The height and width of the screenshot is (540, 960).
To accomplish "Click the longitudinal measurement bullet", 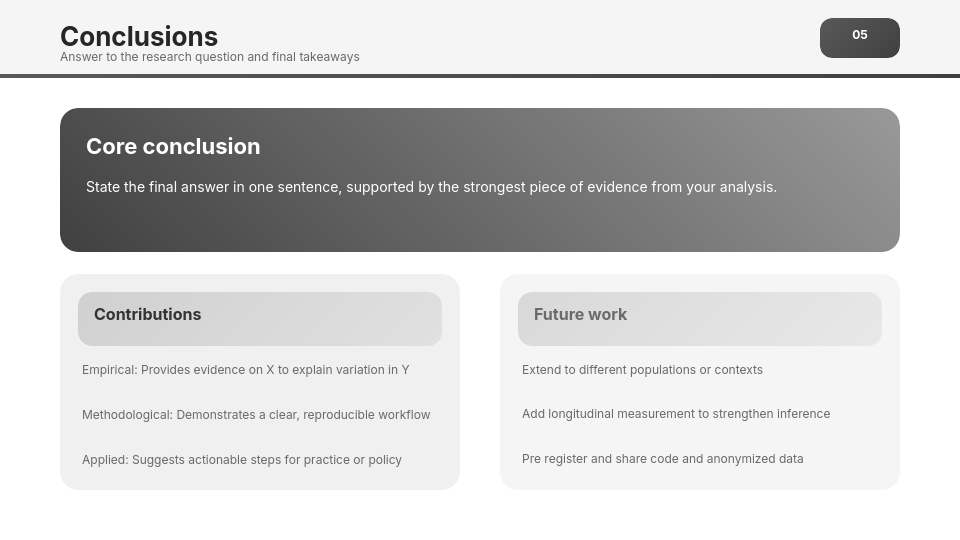I will [x=676, y=414].
